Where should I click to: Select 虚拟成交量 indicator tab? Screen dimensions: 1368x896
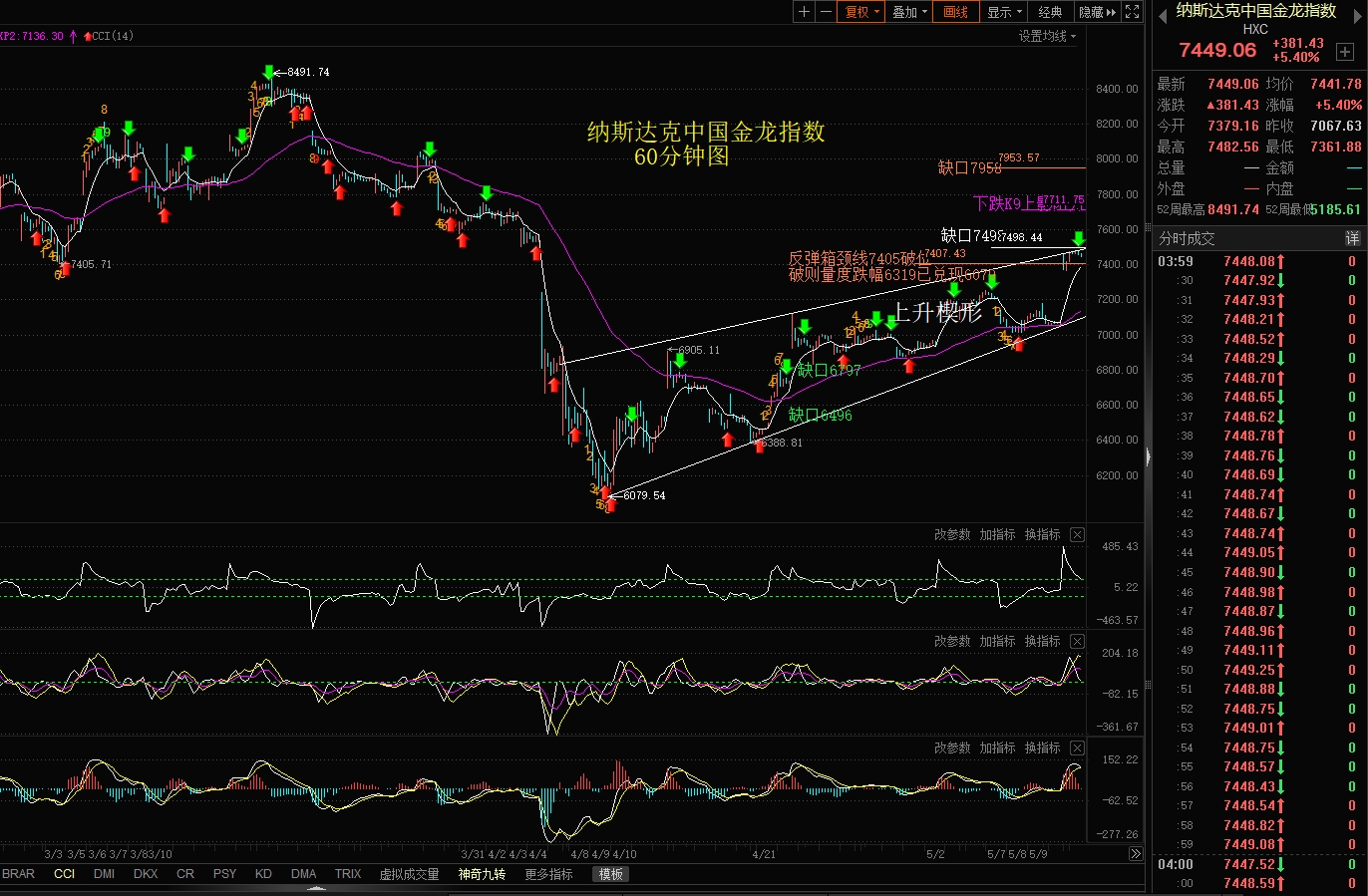[x=409, y=874]
